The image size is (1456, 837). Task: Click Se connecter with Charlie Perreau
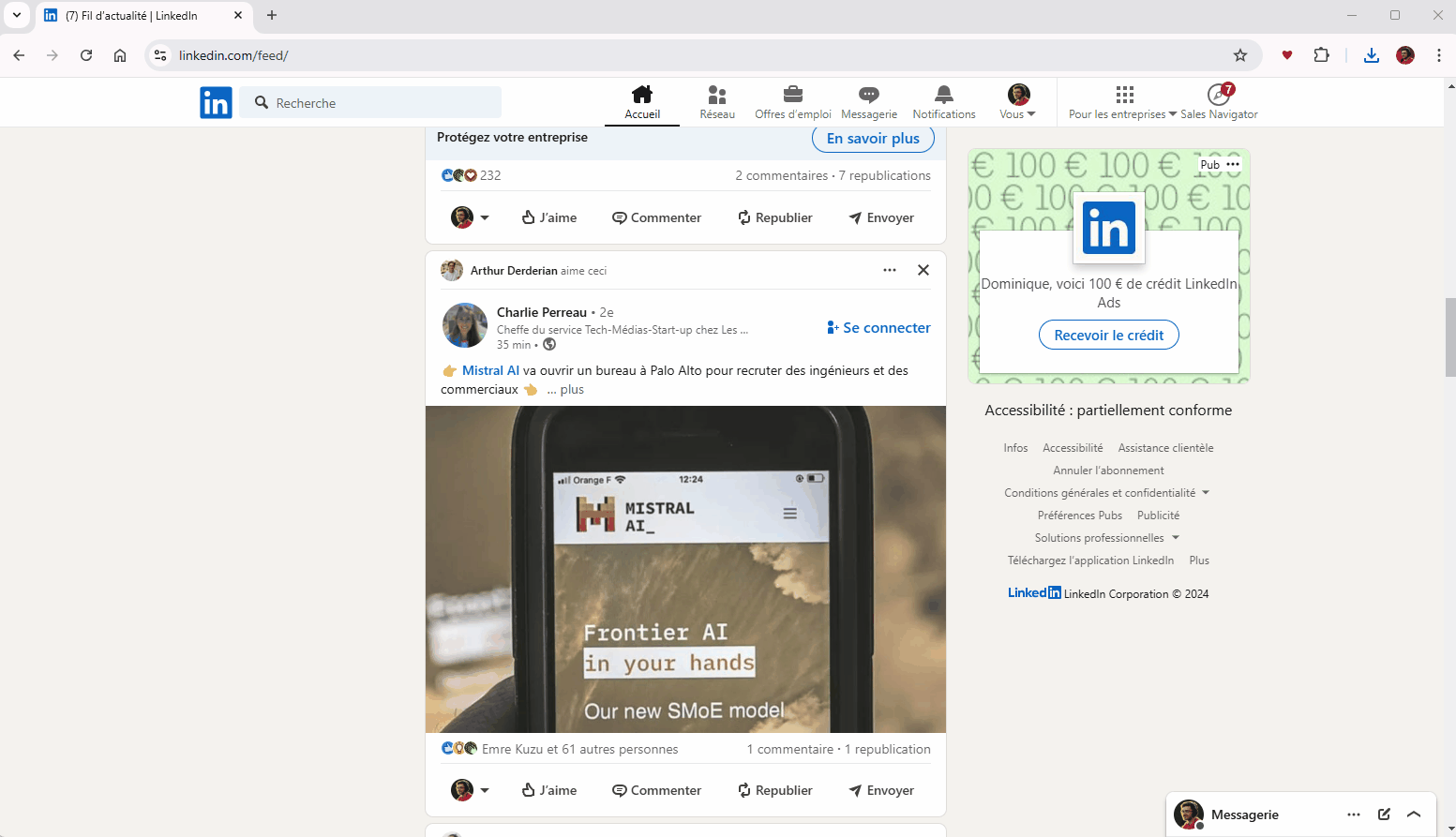click(878, 328)
